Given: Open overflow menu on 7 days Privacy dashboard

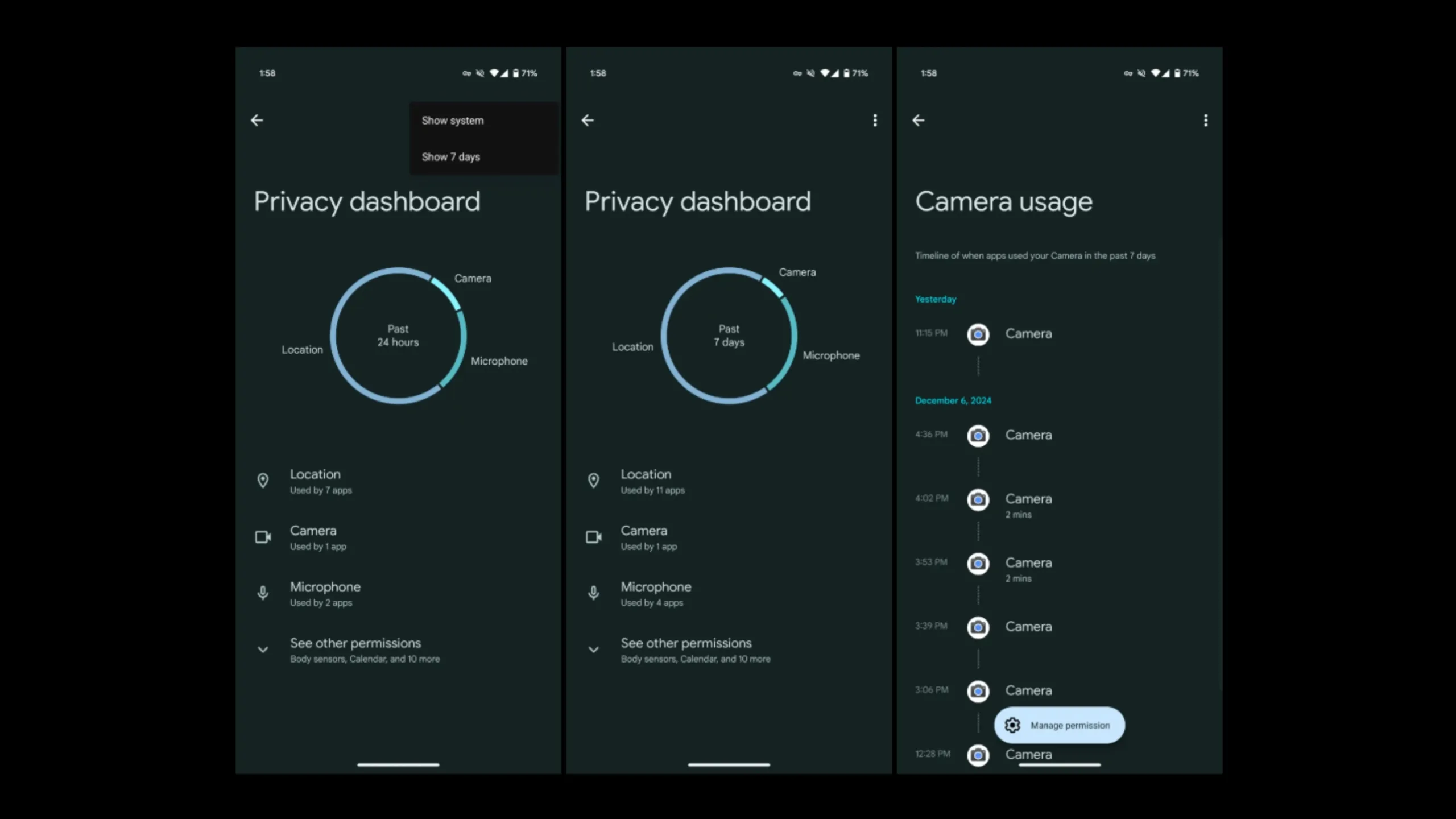Looking at the screenshot, I should (875, 120).
